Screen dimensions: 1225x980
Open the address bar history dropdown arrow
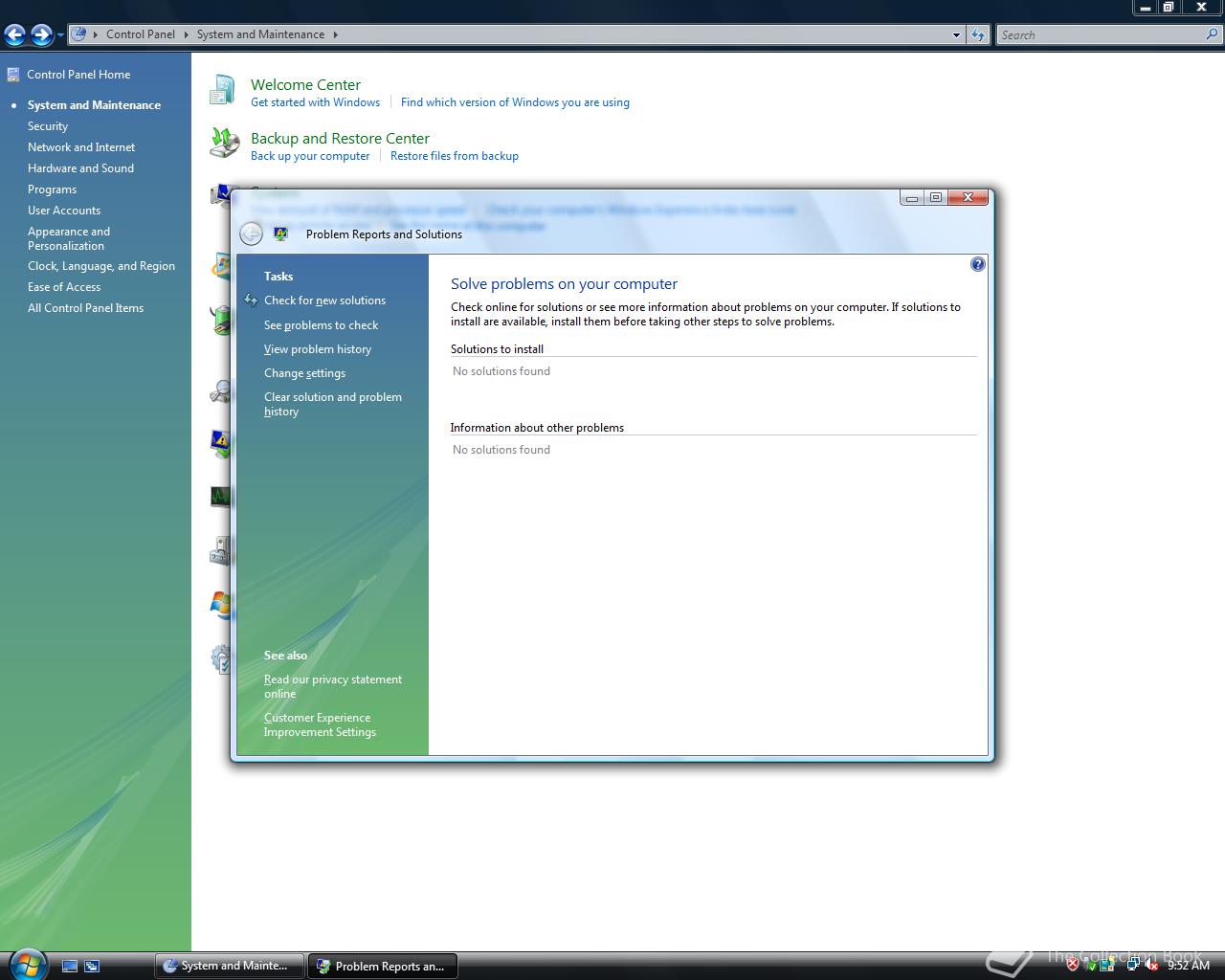956,35
